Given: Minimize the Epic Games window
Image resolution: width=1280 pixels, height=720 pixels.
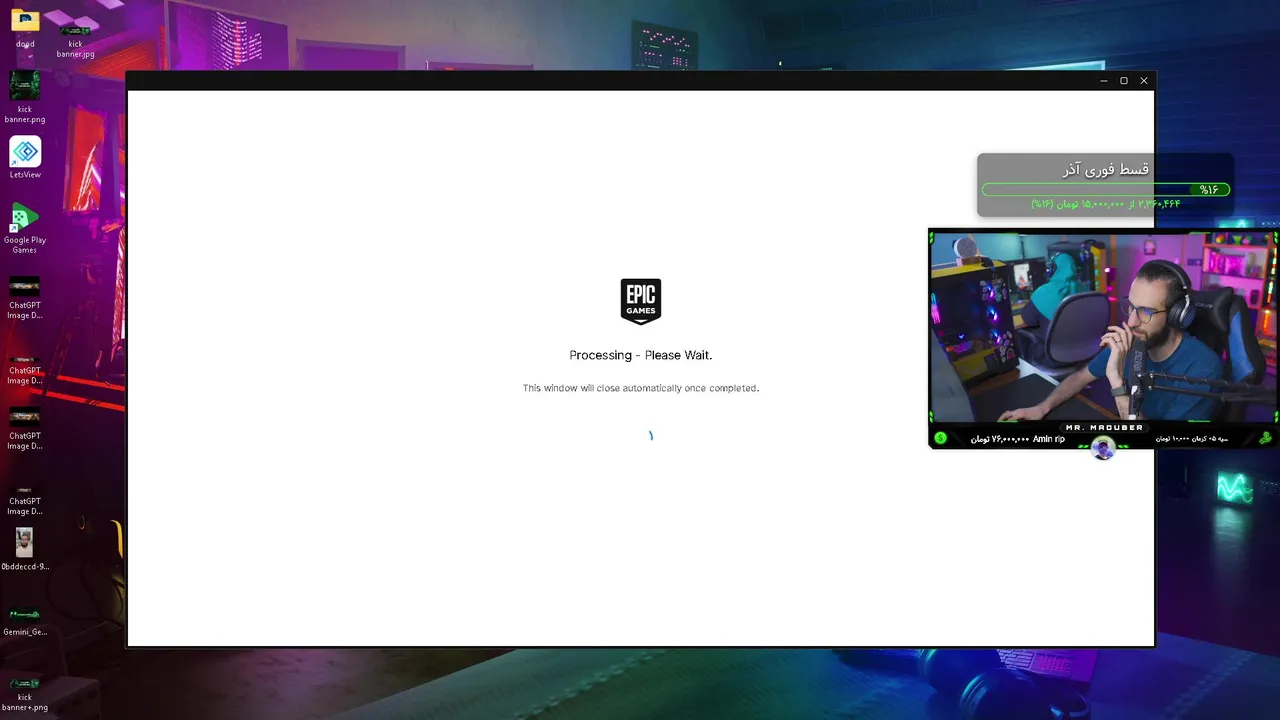Looking at the screenshot, I should tap(1104, 80).
